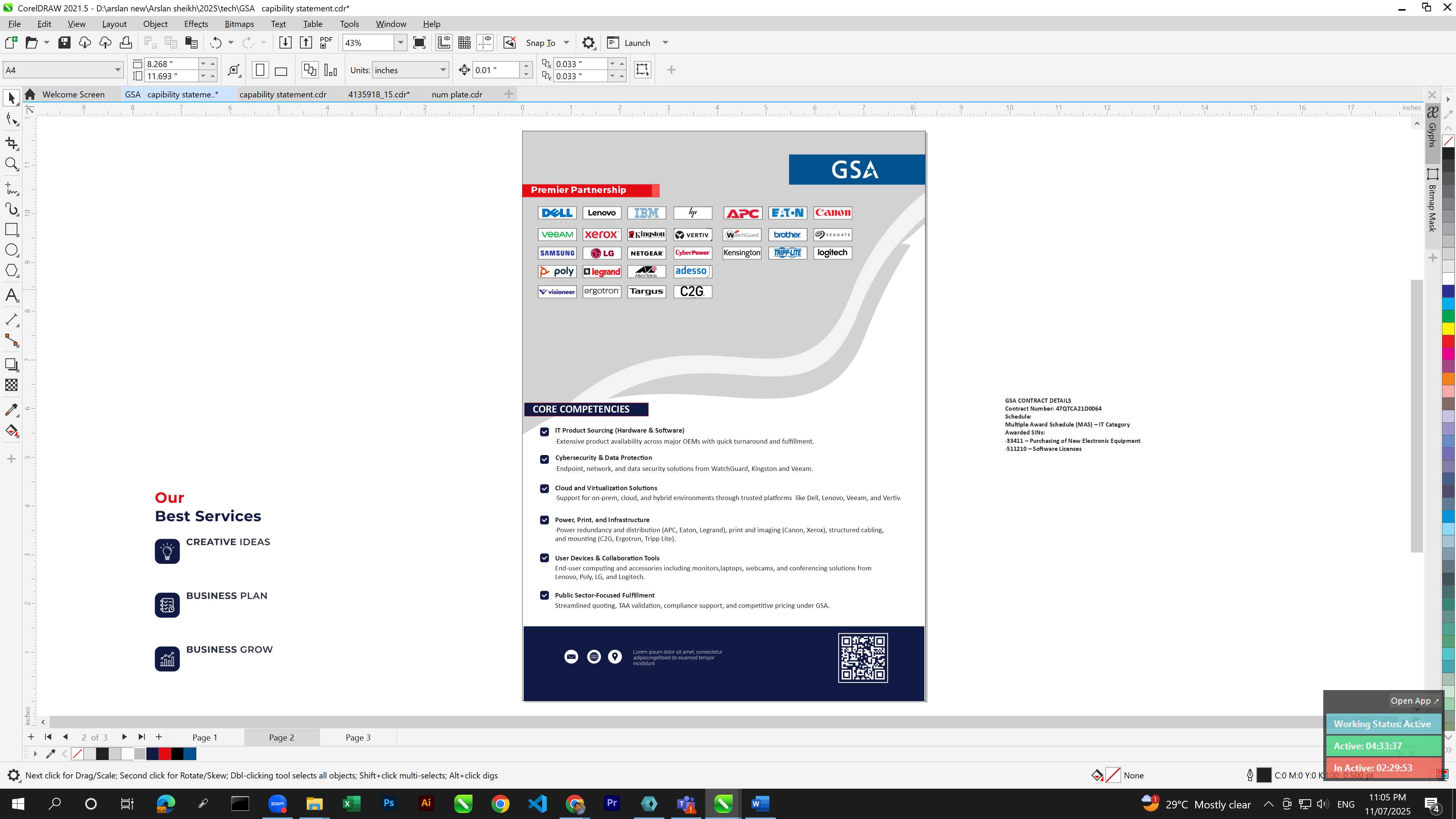
Task: Open the Effects menu
Action: point(196,24)
